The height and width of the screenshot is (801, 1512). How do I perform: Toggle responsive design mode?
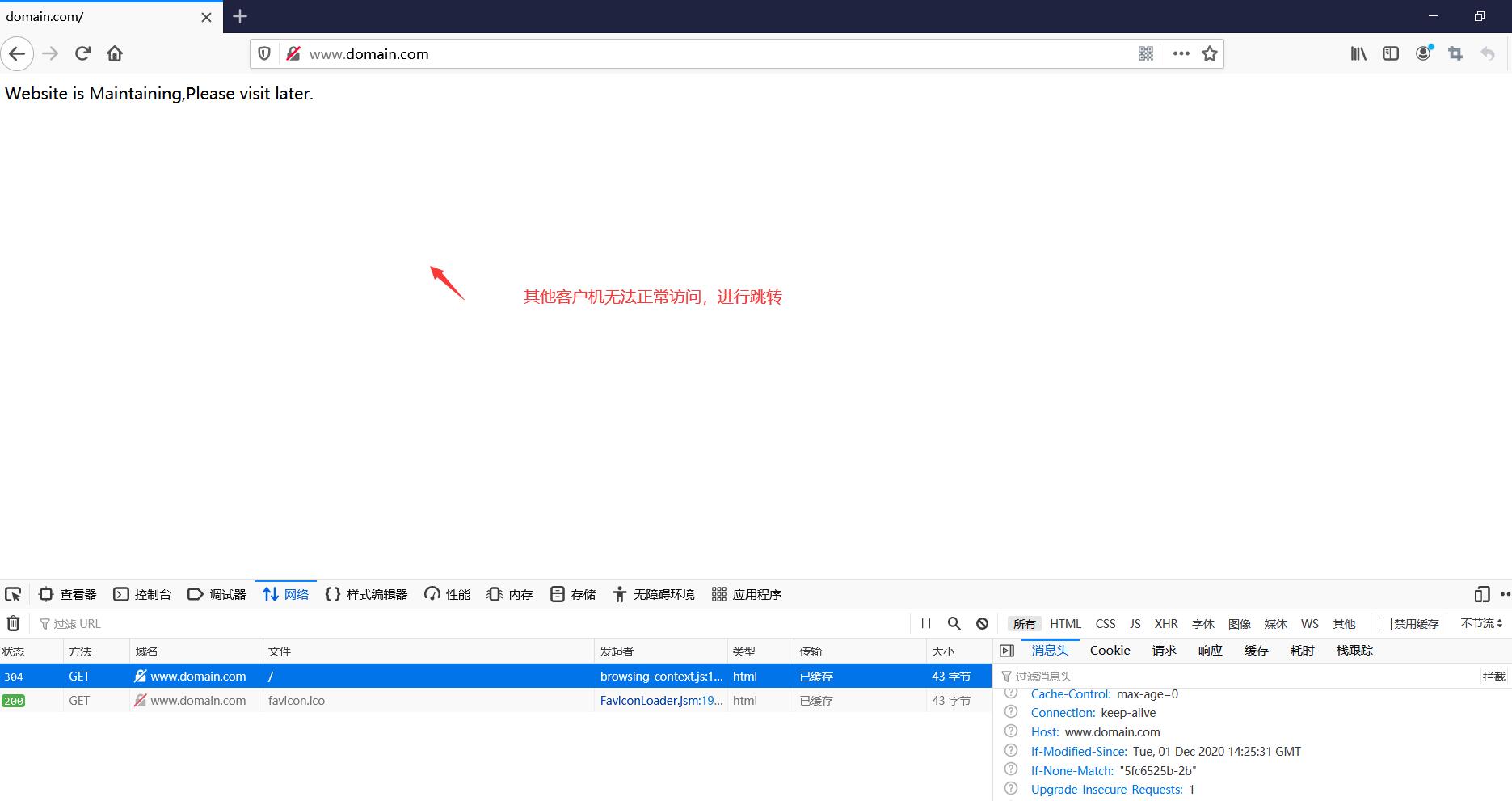coord(1481,594)
